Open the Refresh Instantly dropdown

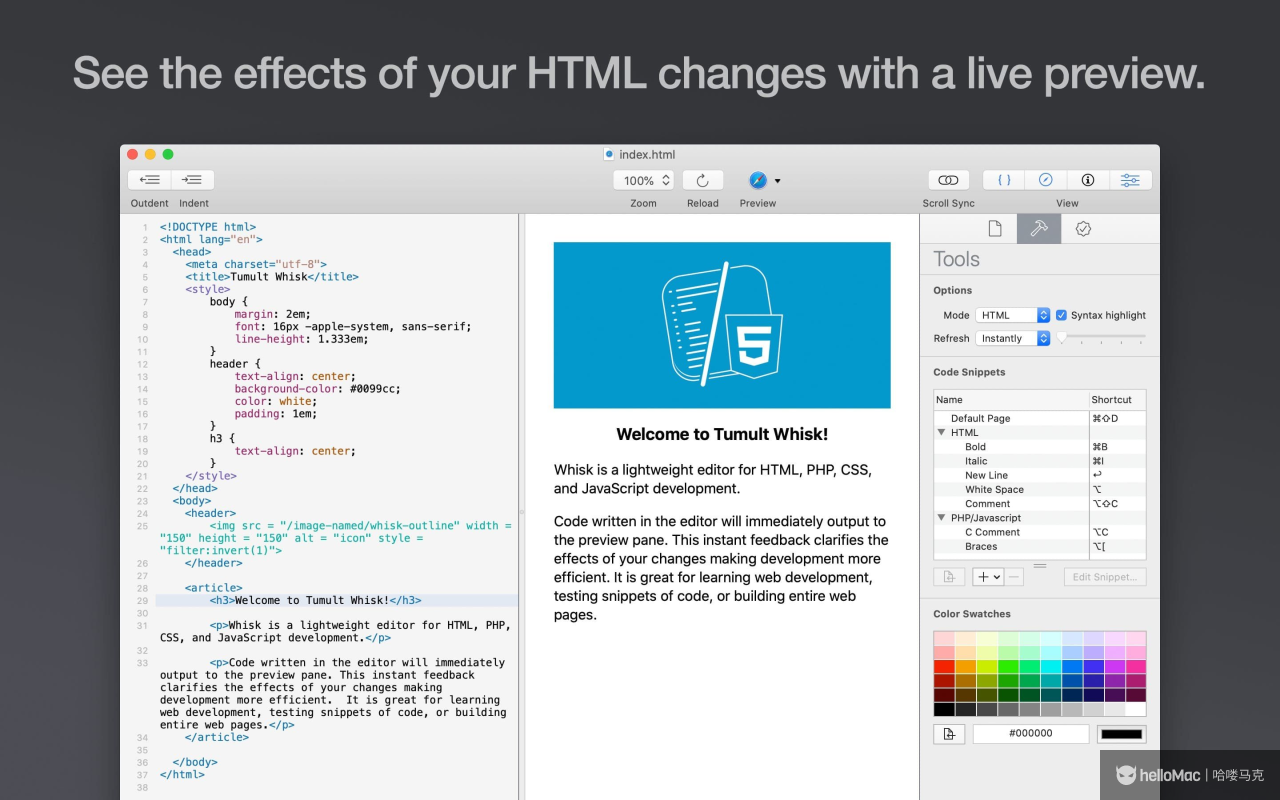[x=1013, y=338]
